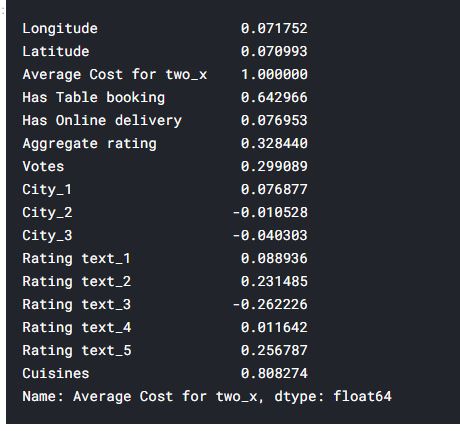Viewport: 460px width, 431px height.
Task: Select the Rating text_2 value 0.231485
Action: 274,282
